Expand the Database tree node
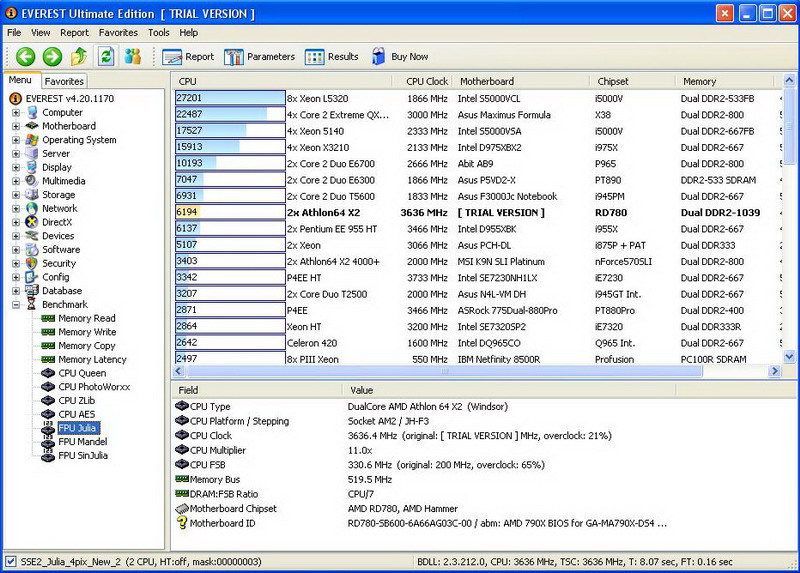 pyautogui.click(x=16, y=291)
